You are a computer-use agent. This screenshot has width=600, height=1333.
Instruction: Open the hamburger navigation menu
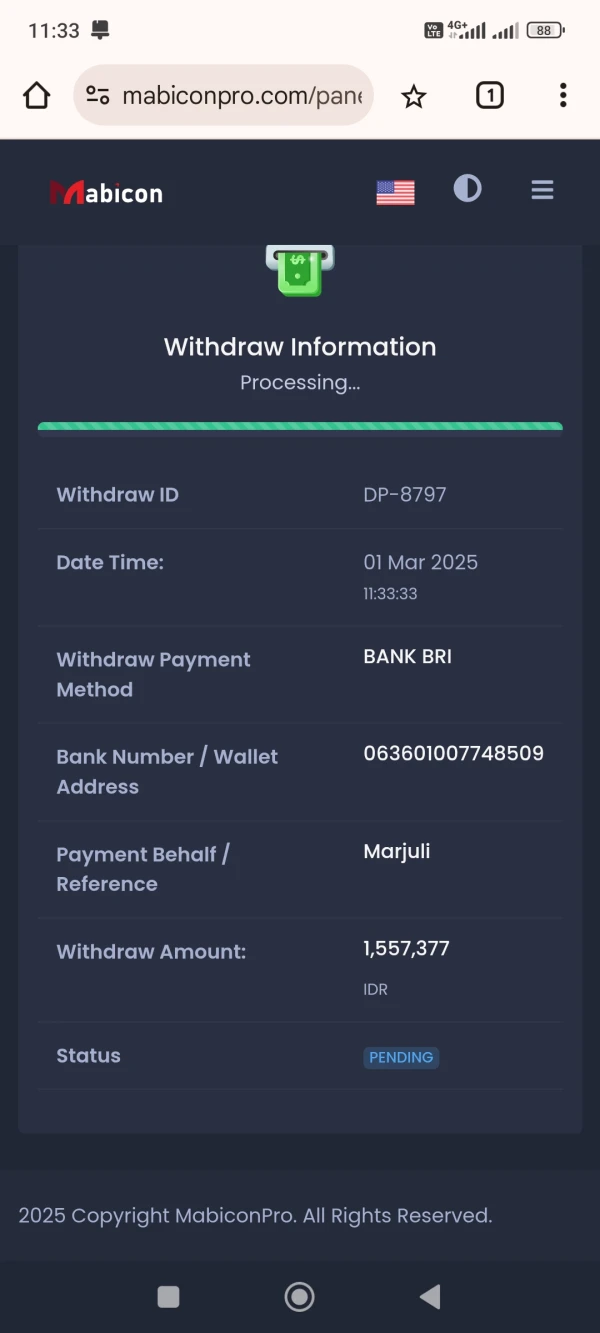tap(542, 190)
